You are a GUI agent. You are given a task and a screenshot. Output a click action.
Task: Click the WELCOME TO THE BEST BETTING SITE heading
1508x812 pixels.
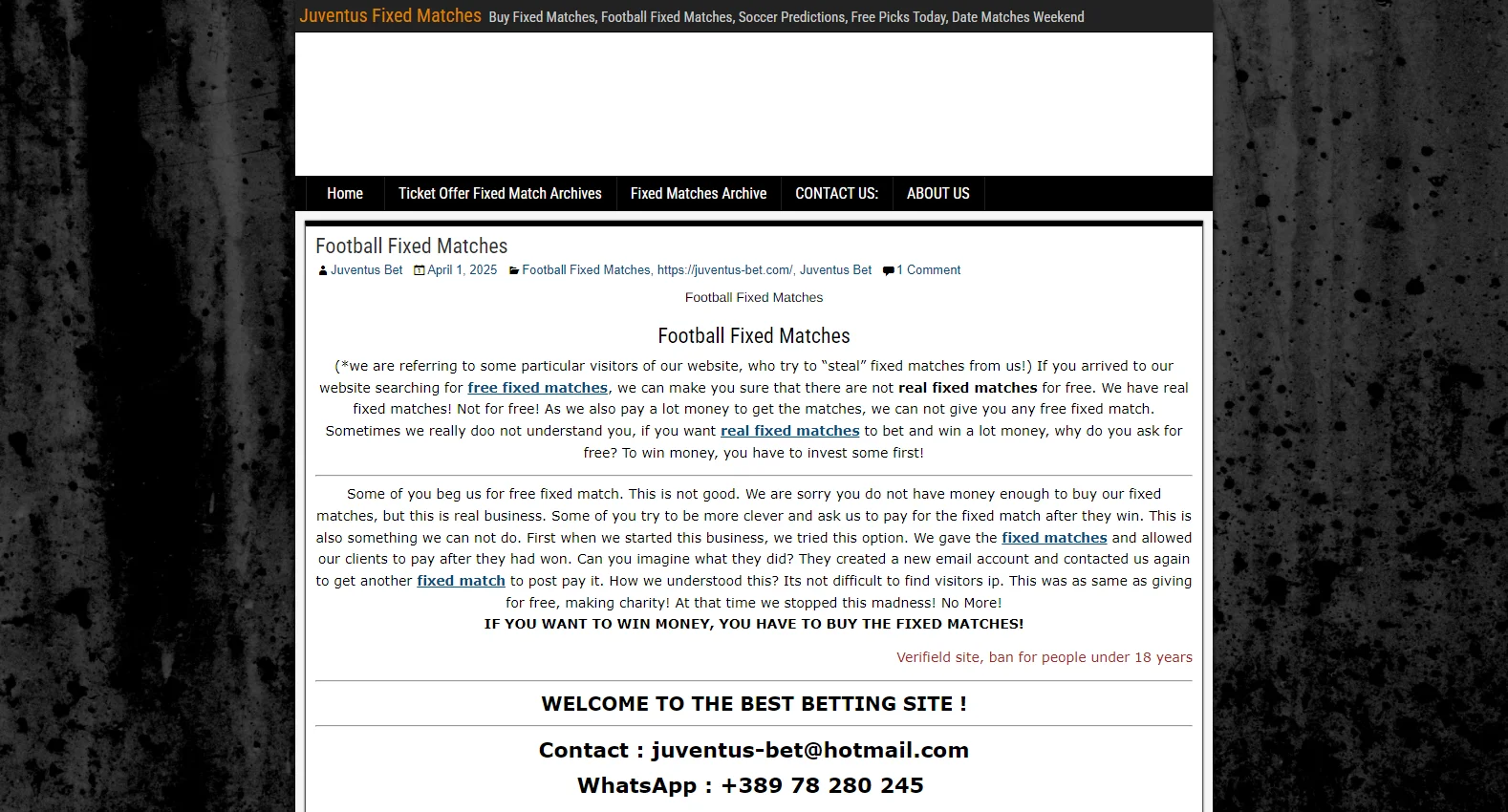pos(754,704)
